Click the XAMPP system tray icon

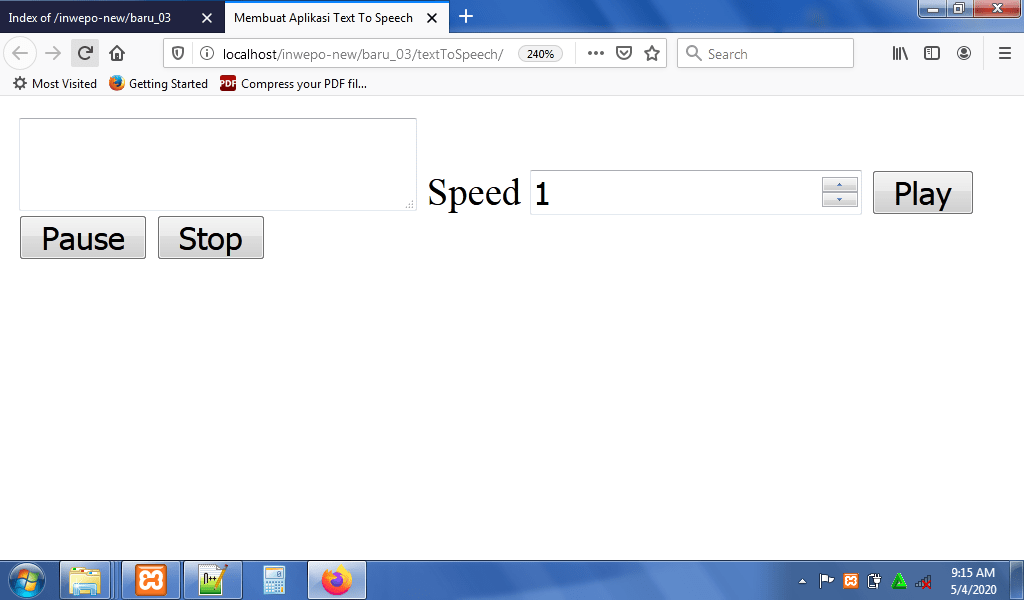coord(850,580)
